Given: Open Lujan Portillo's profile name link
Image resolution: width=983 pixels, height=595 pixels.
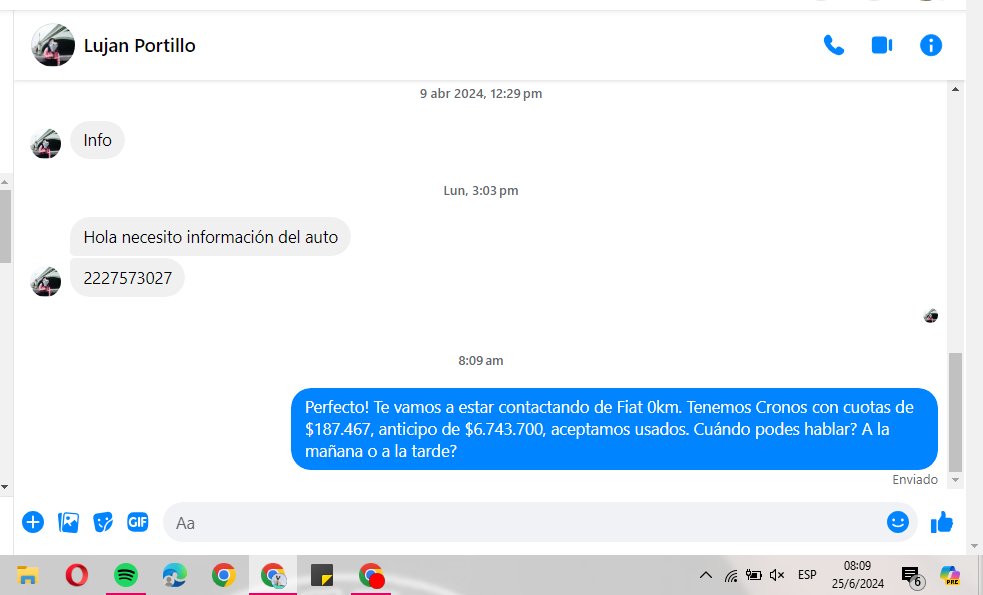Looking at the screenshot, I should [x=139, y=46].
